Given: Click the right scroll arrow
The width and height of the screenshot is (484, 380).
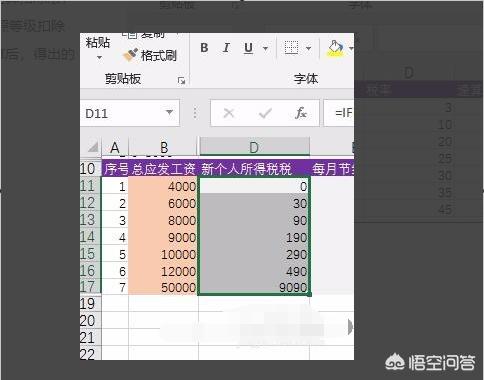Looking at the screenshot, I should (x=350, y=327).
